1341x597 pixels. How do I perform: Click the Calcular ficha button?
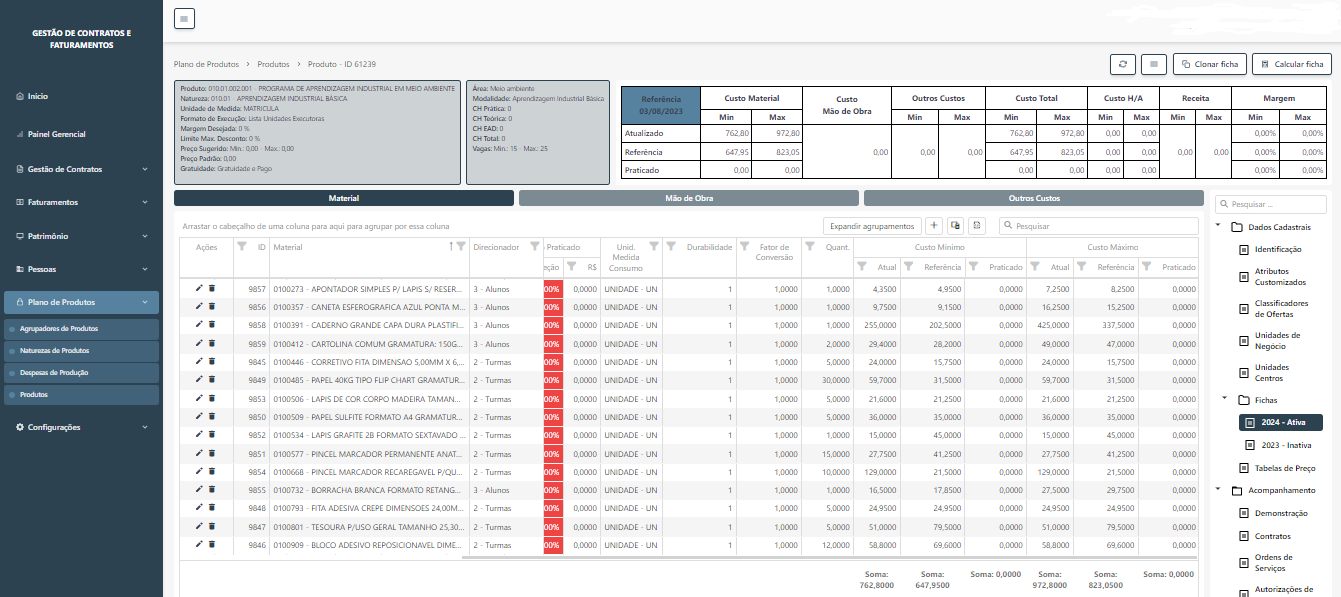[x=1291, y=64]
